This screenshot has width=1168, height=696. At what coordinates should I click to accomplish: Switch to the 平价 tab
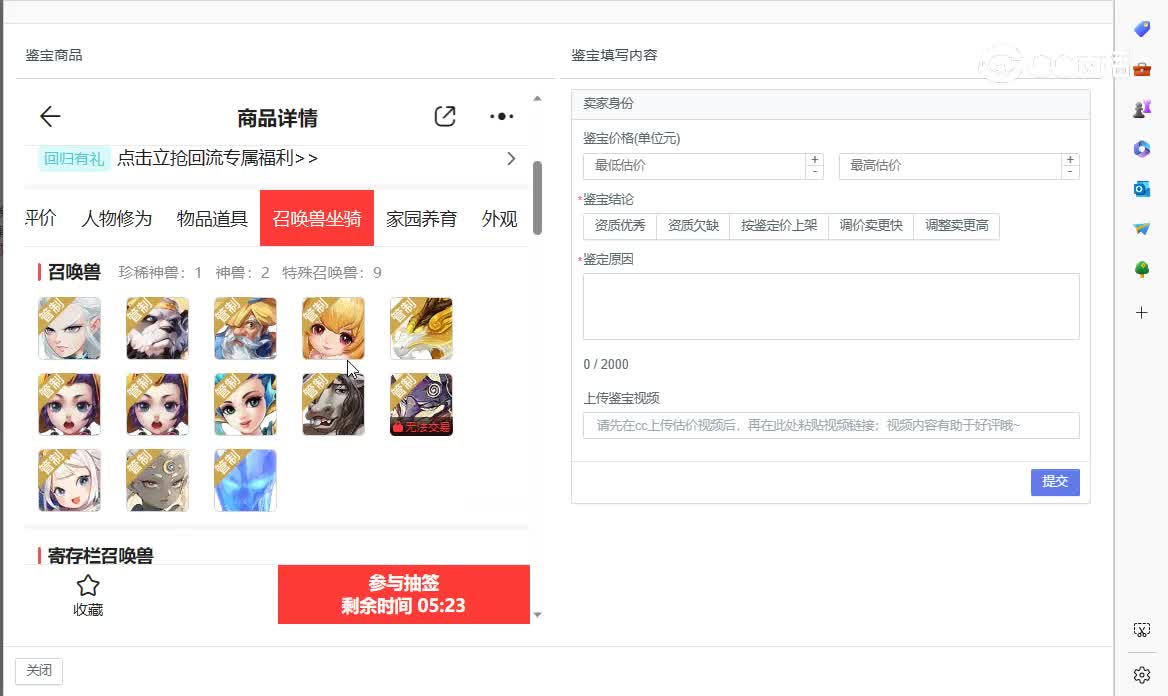tap(39, 218)
